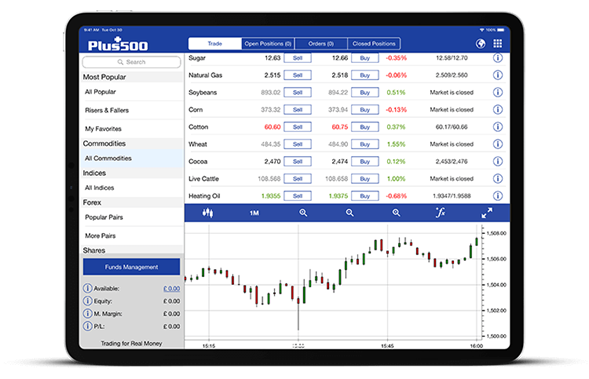This screenshot has height=379, width=589.
Task: Switch to Open Positions tab
Action: coord(268,44)
